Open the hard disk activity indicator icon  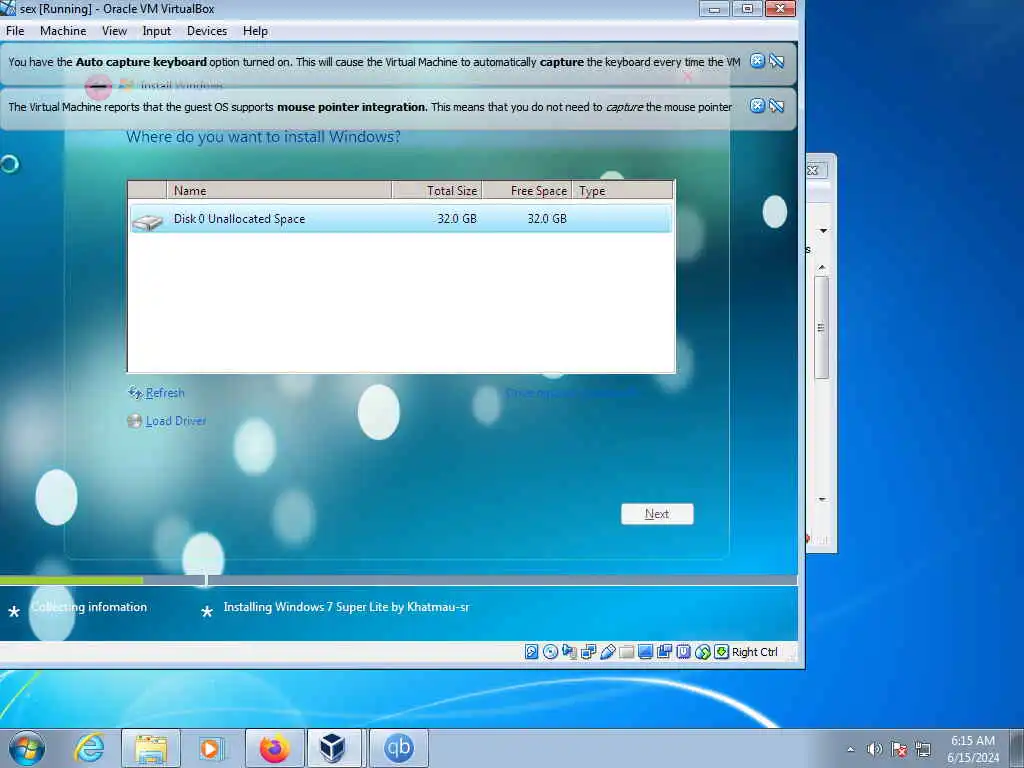(x=532, y=652)
